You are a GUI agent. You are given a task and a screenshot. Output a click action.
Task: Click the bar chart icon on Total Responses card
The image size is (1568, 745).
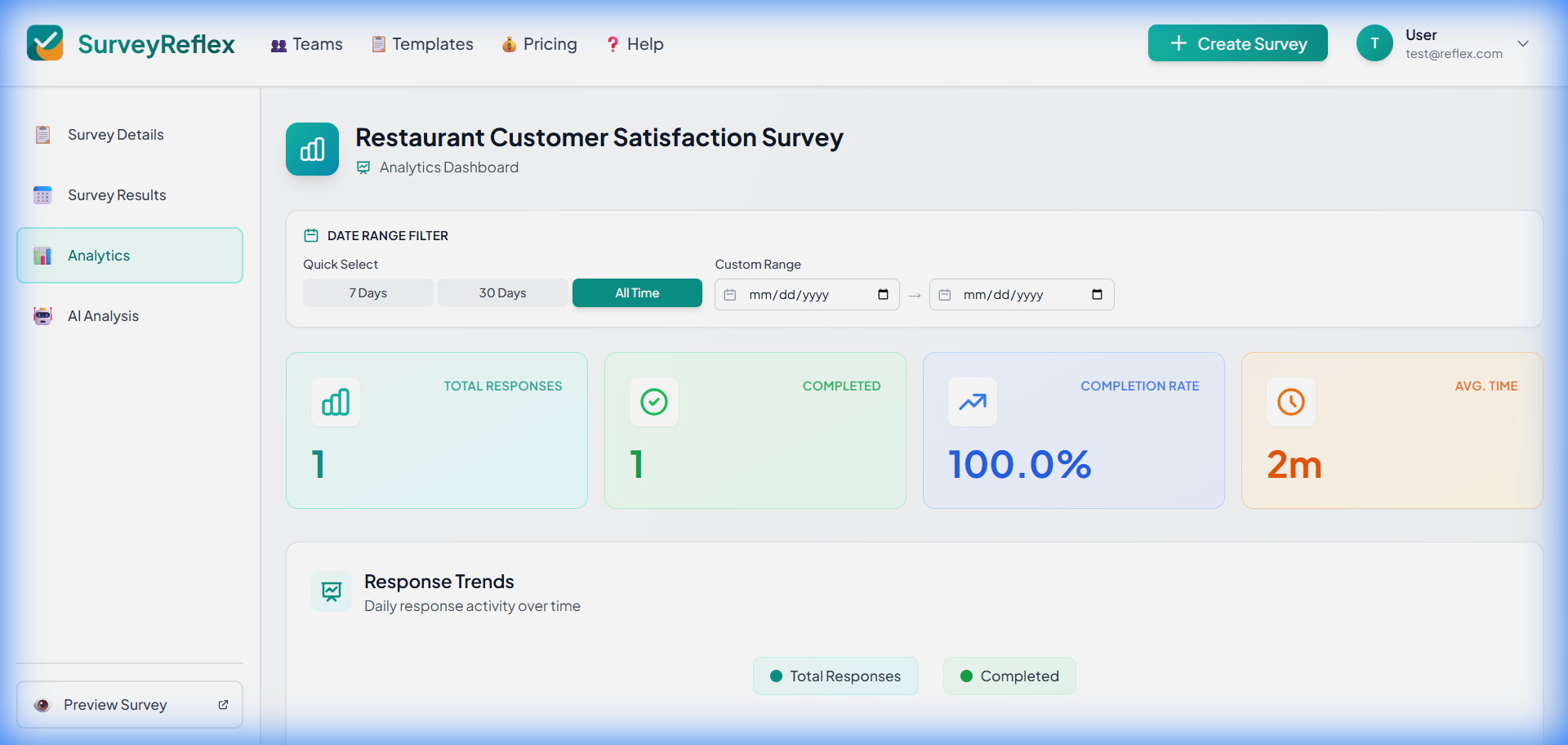click(x=335, y=402)
